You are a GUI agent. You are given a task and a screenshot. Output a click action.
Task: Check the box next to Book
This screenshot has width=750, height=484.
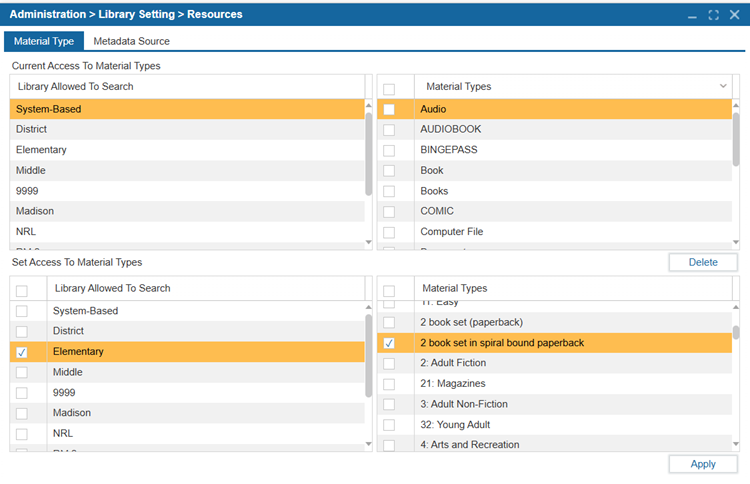point(389,171)
